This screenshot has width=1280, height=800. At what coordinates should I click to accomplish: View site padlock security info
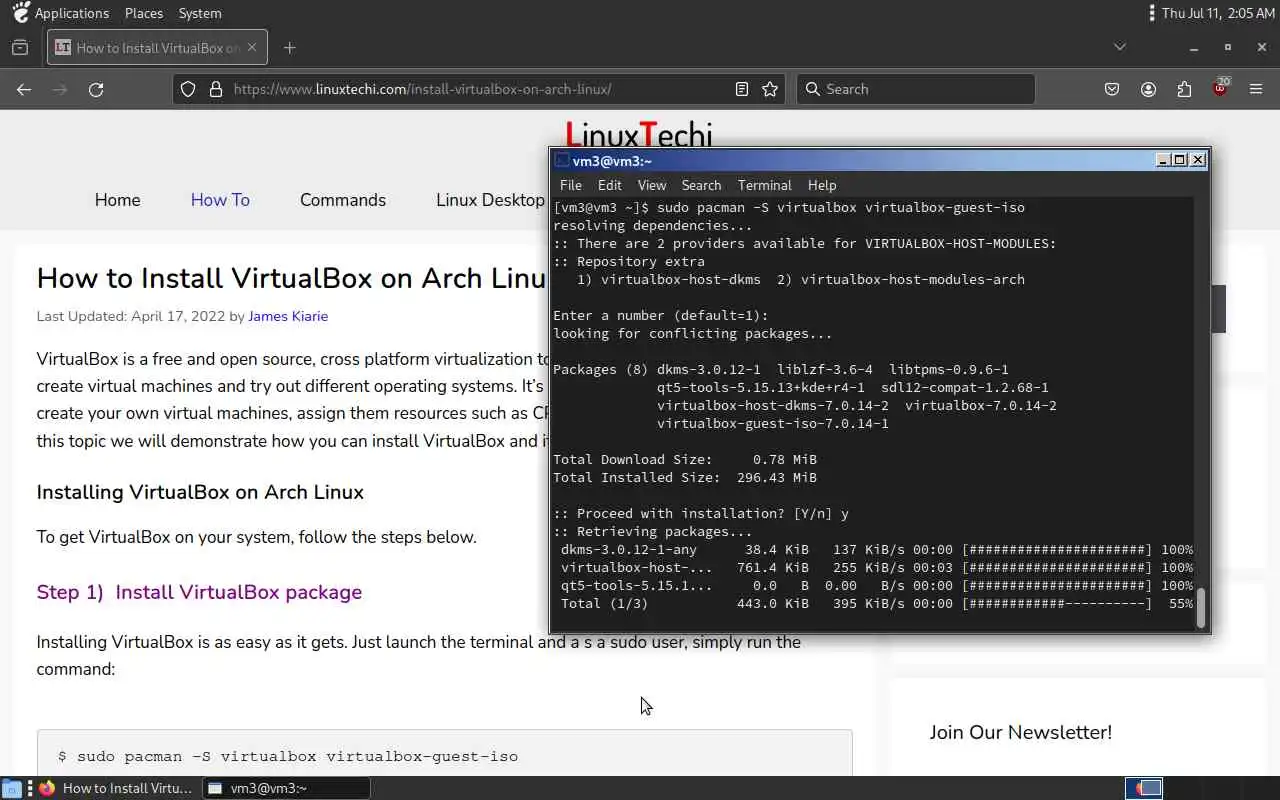215,89
